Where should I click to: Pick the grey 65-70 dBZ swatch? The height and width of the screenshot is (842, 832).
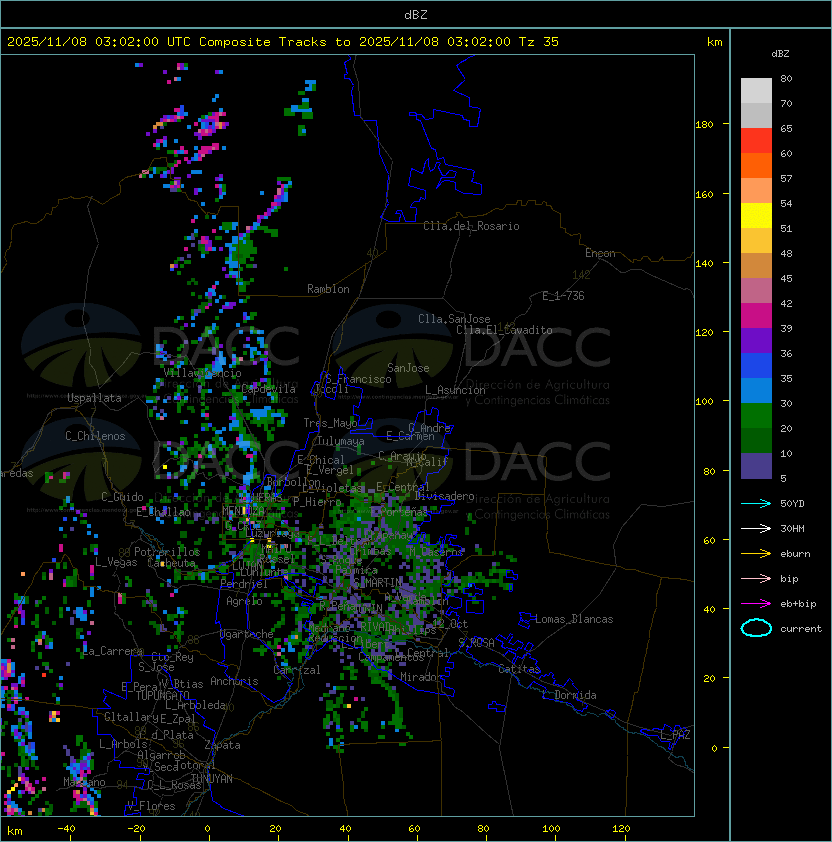tap(756, 115)
